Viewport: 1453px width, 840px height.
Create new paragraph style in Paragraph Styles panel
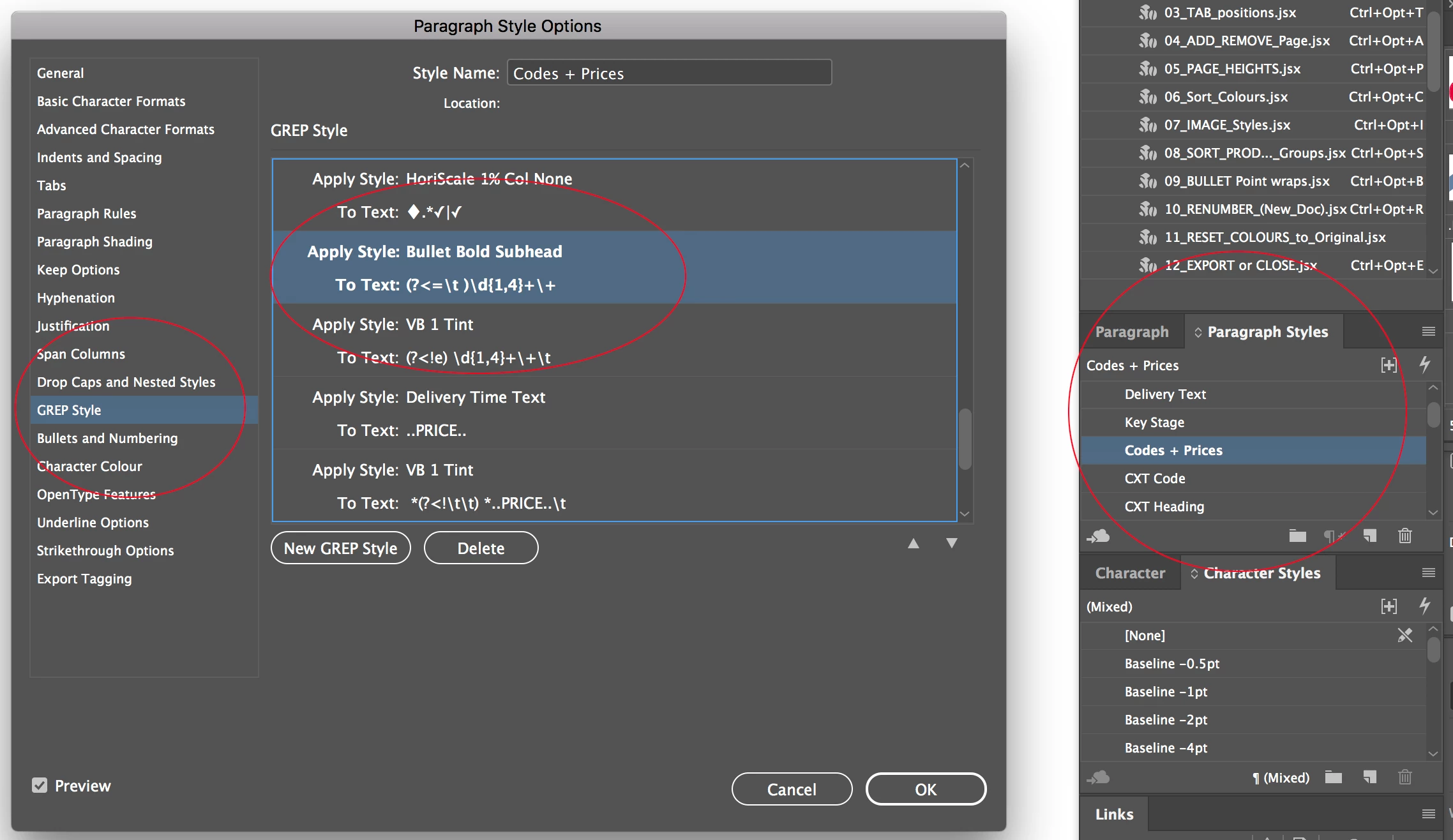click(1369, 536)
